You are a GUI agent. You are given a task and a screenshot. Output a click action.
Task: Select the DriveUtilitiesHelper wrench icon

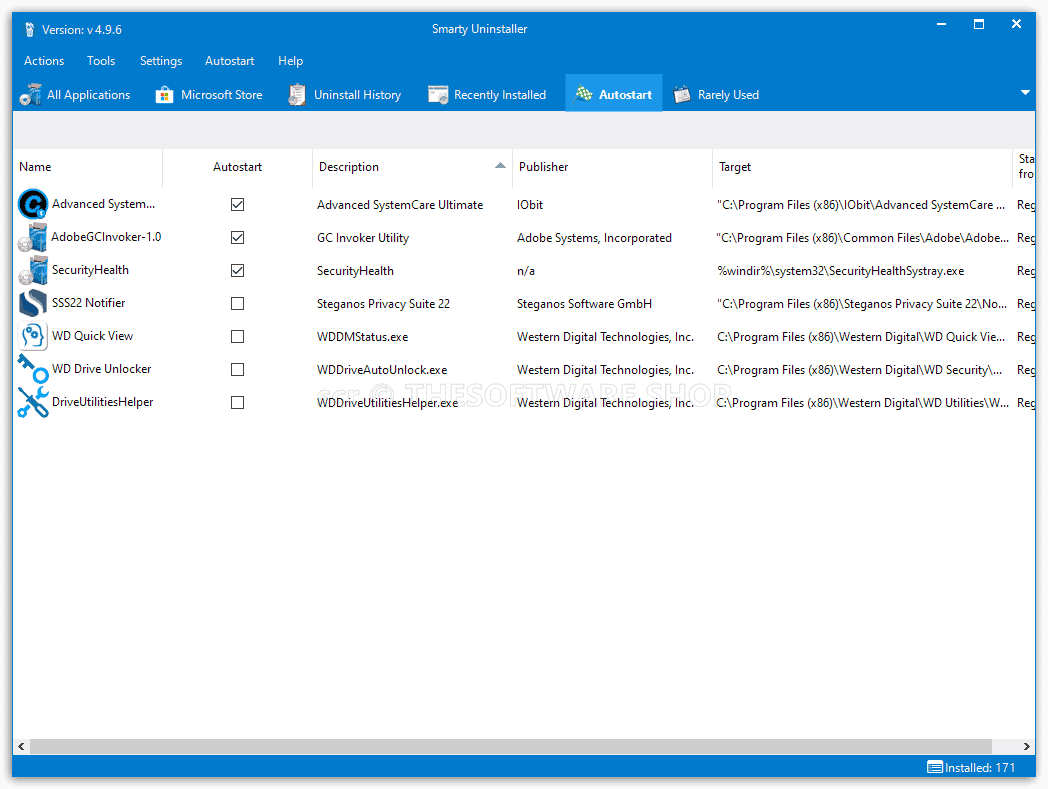33,402
